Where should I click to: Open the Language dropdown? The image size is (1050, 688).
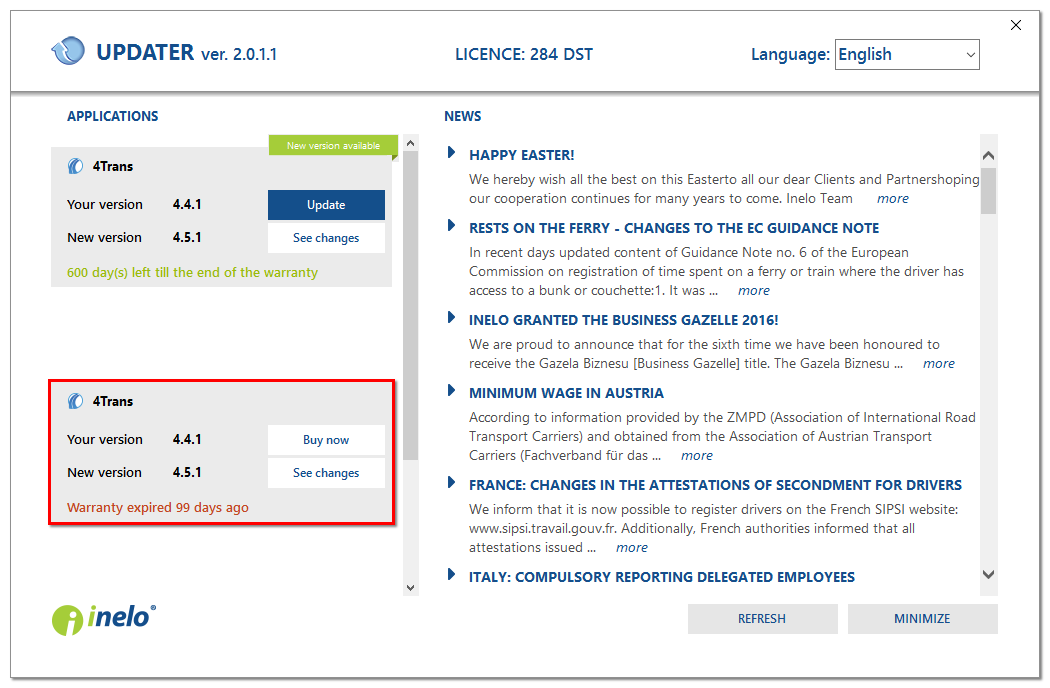(x=907, y=54)
